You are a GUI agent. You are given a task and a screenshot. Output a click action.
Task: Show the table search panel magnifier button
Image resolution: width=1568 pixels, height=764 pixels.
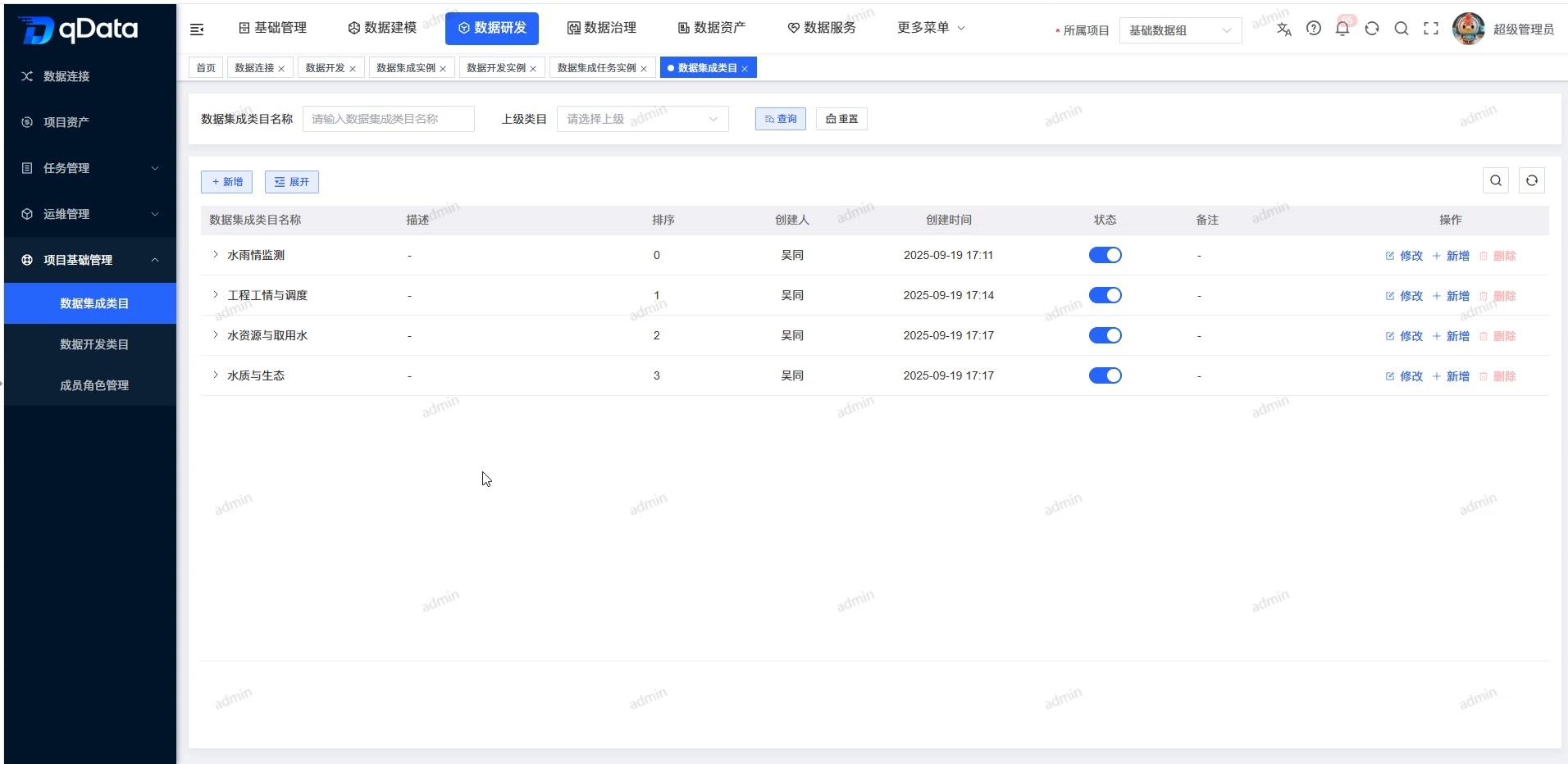pyautogui.click(x=1496, y=180)
